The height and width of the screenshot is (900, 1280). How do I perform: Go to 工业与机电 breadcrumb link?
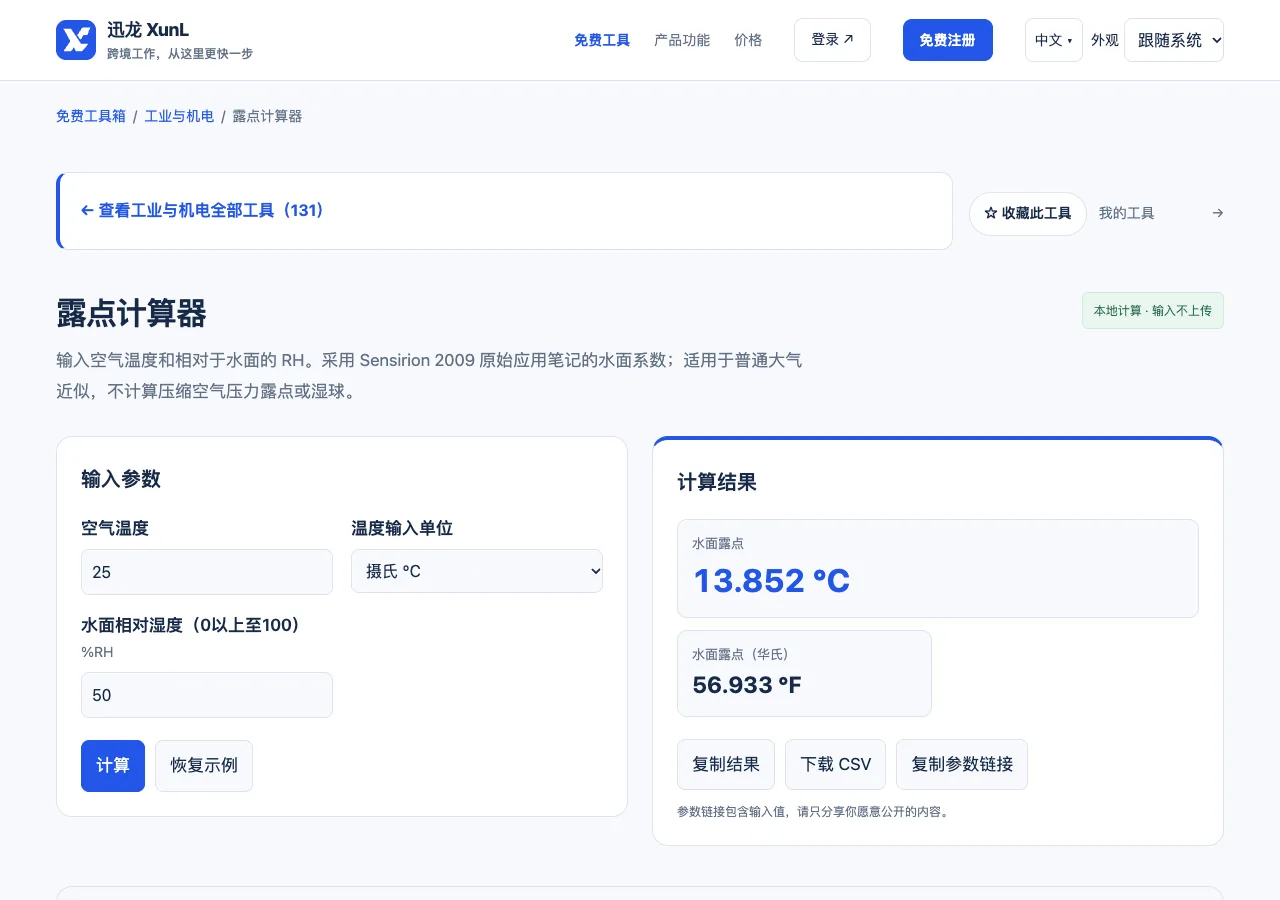(179, 116)
